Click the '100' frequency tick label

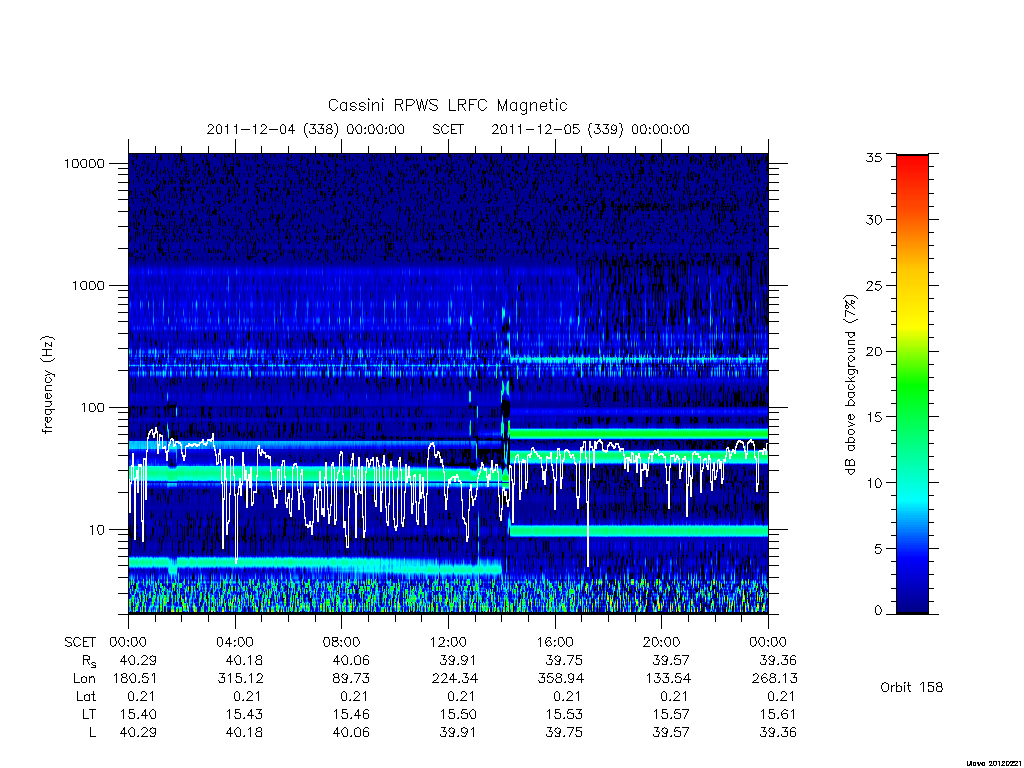tap(92, 408)
